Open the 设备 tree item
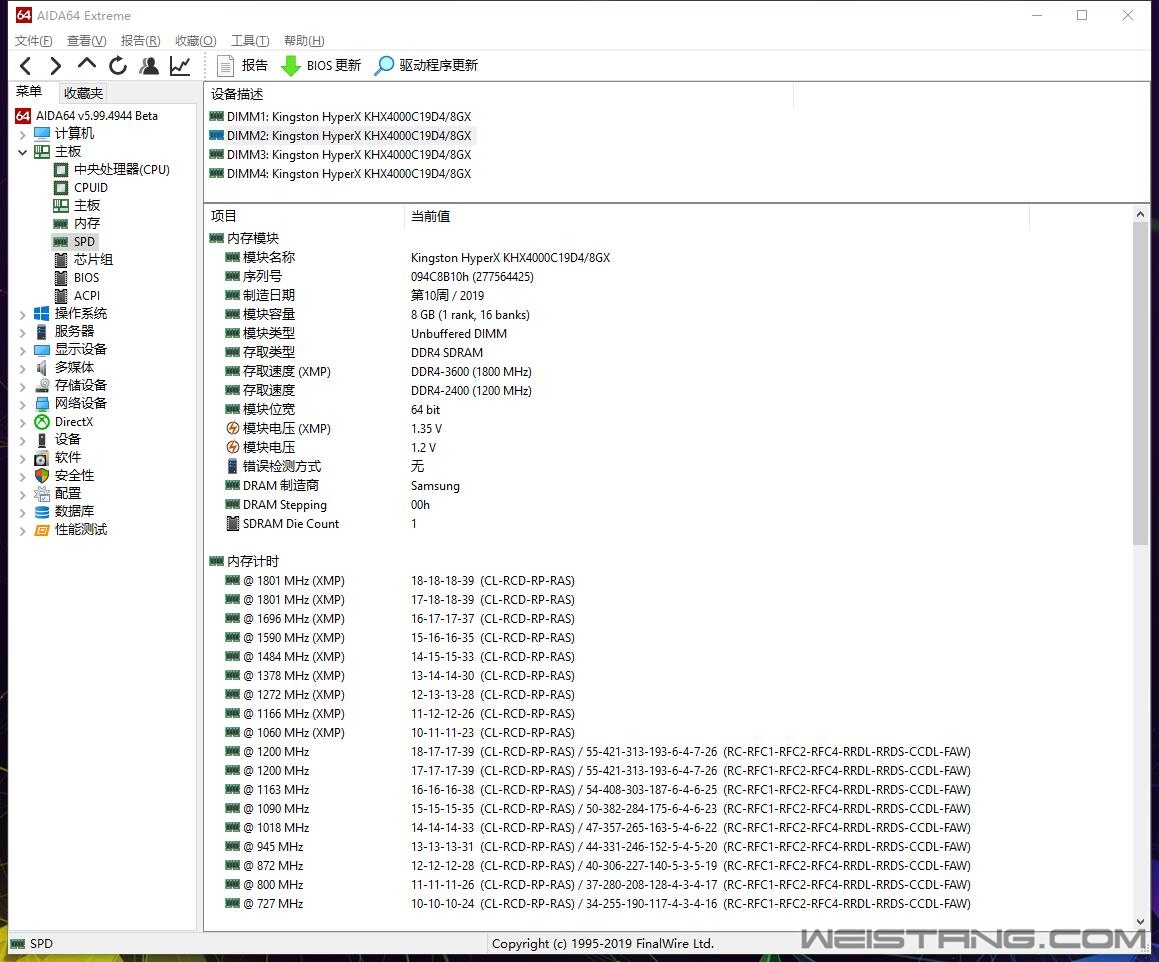1159x962 pixels. [x=68, y=439]
